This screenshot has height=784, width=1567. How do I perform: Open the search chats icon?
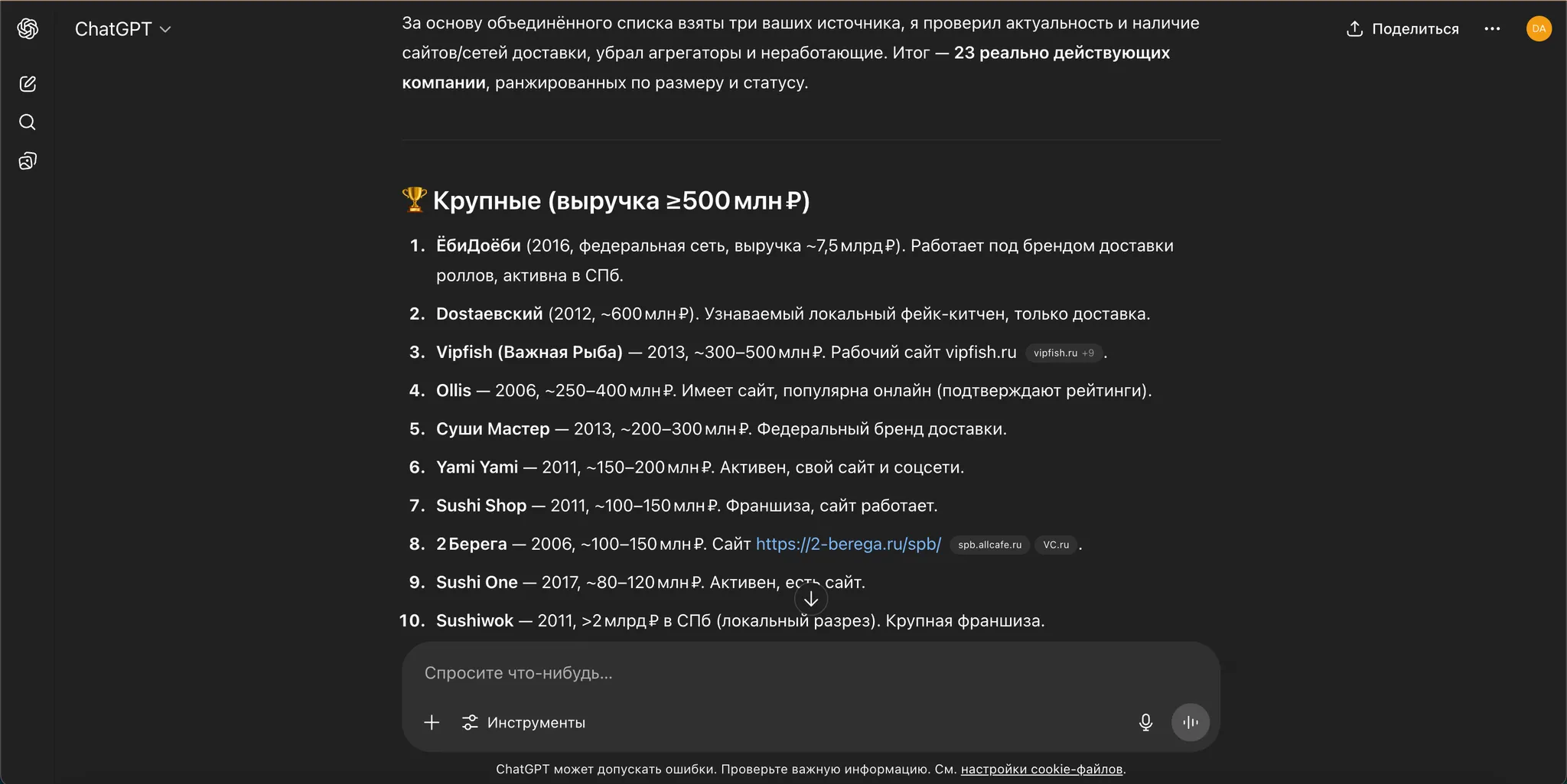click(28, 122)
